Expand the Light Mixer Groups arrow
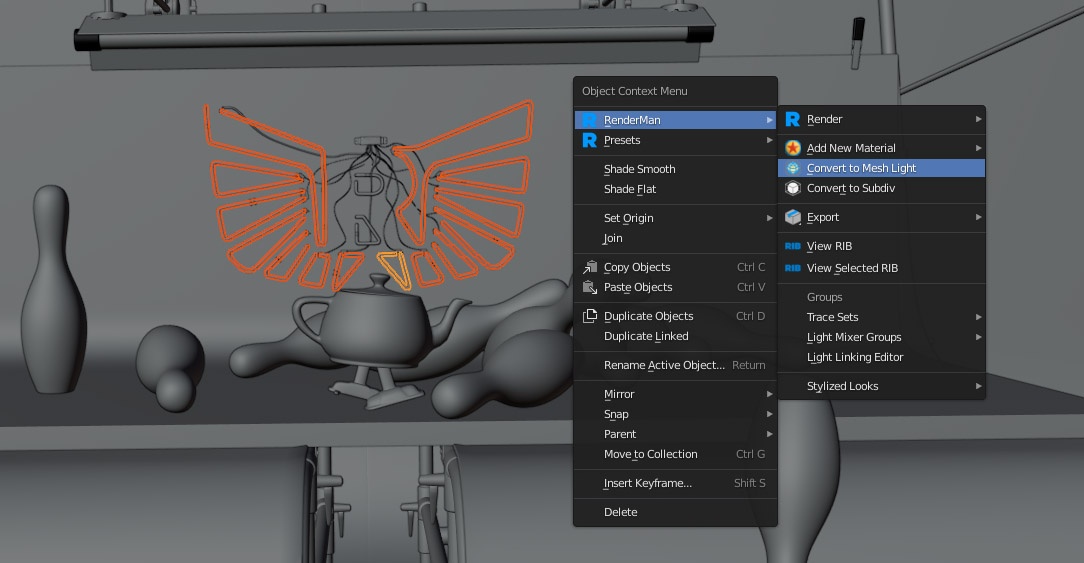 (978, 338)
